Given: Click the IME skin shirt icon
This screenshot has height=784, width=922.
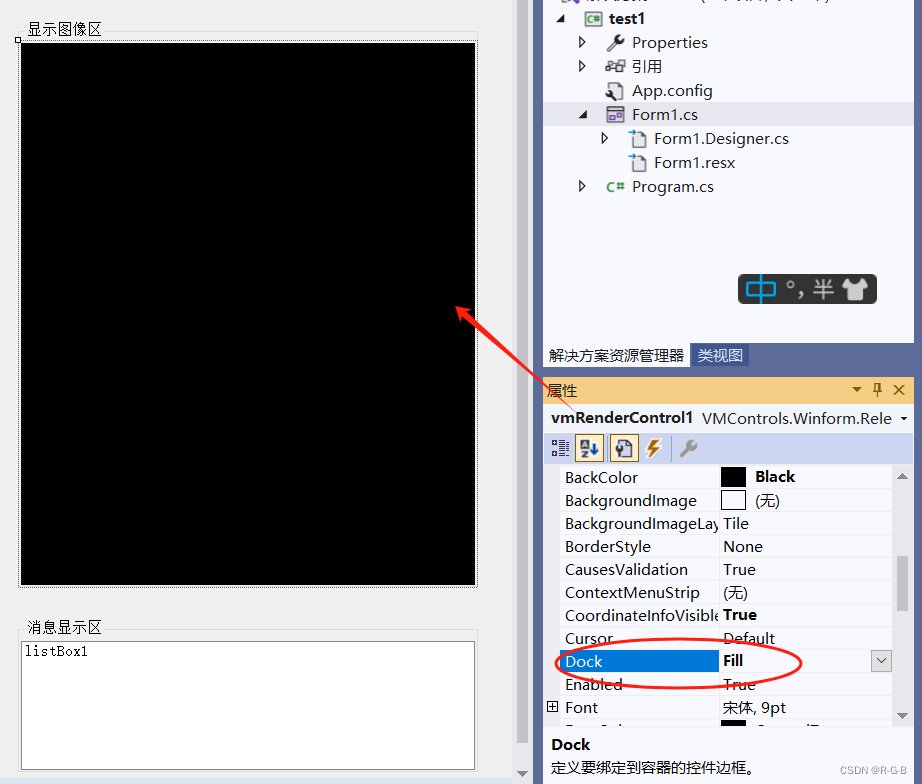Looking at the screenshot, I should tap(855, 289).
